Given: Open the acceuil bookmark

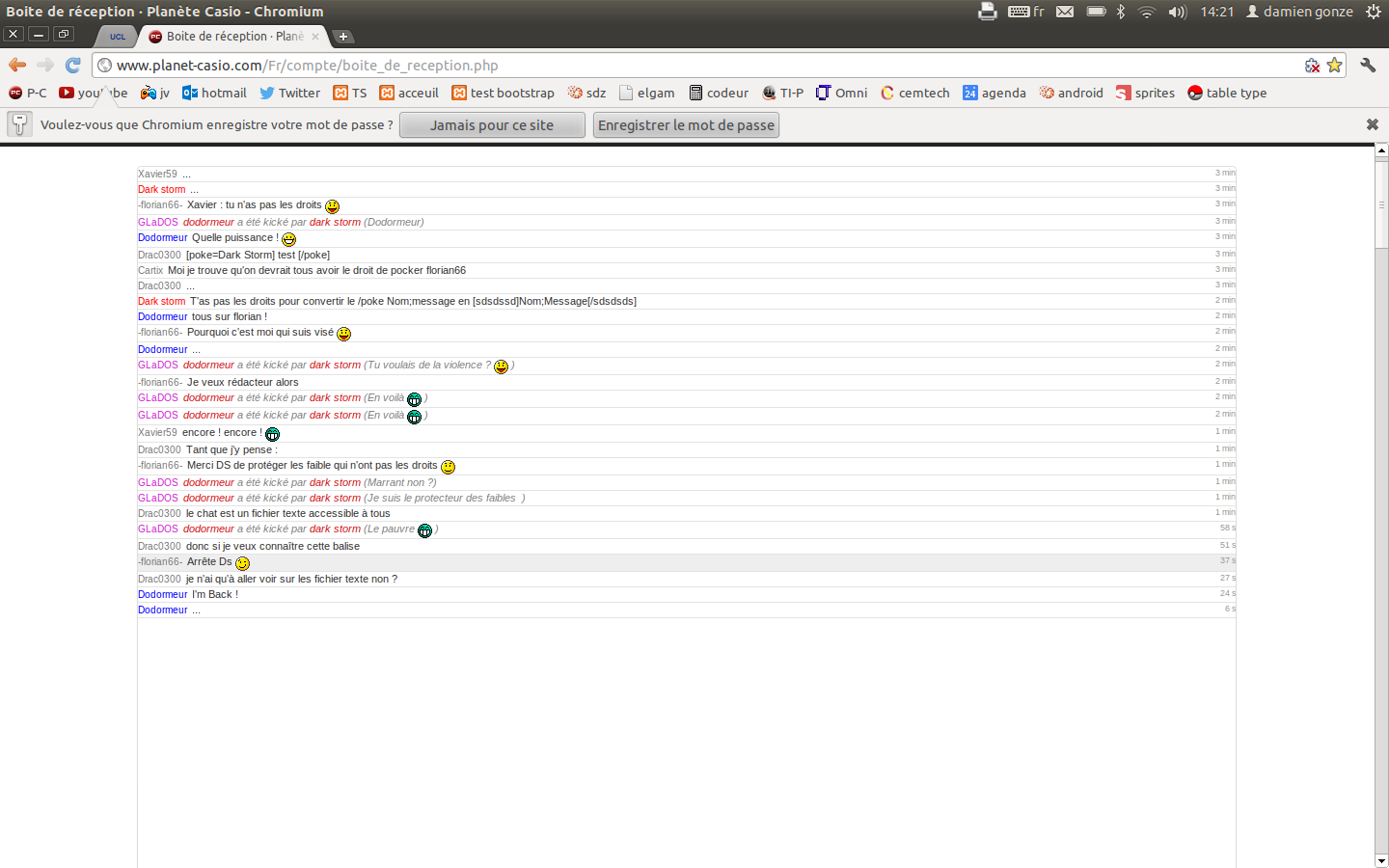Looking at the screenshot, I should pyautogui.click(x=409, y=93).
